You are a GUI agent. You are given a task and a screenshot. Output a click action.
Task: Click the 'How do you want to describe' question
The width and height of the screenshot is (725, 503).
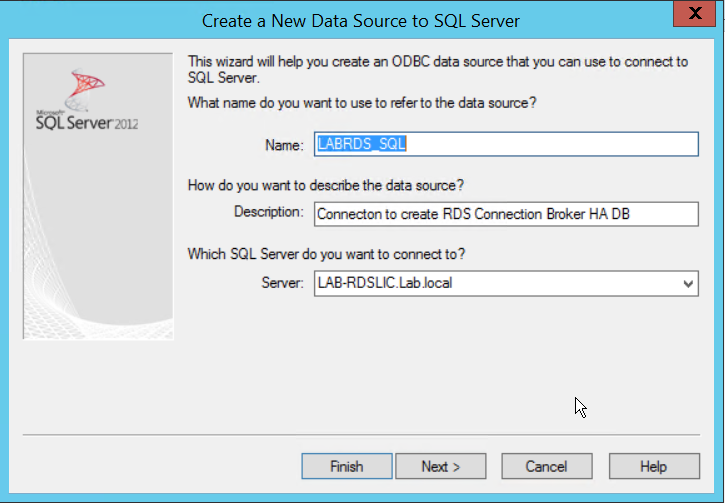(326, 185)
